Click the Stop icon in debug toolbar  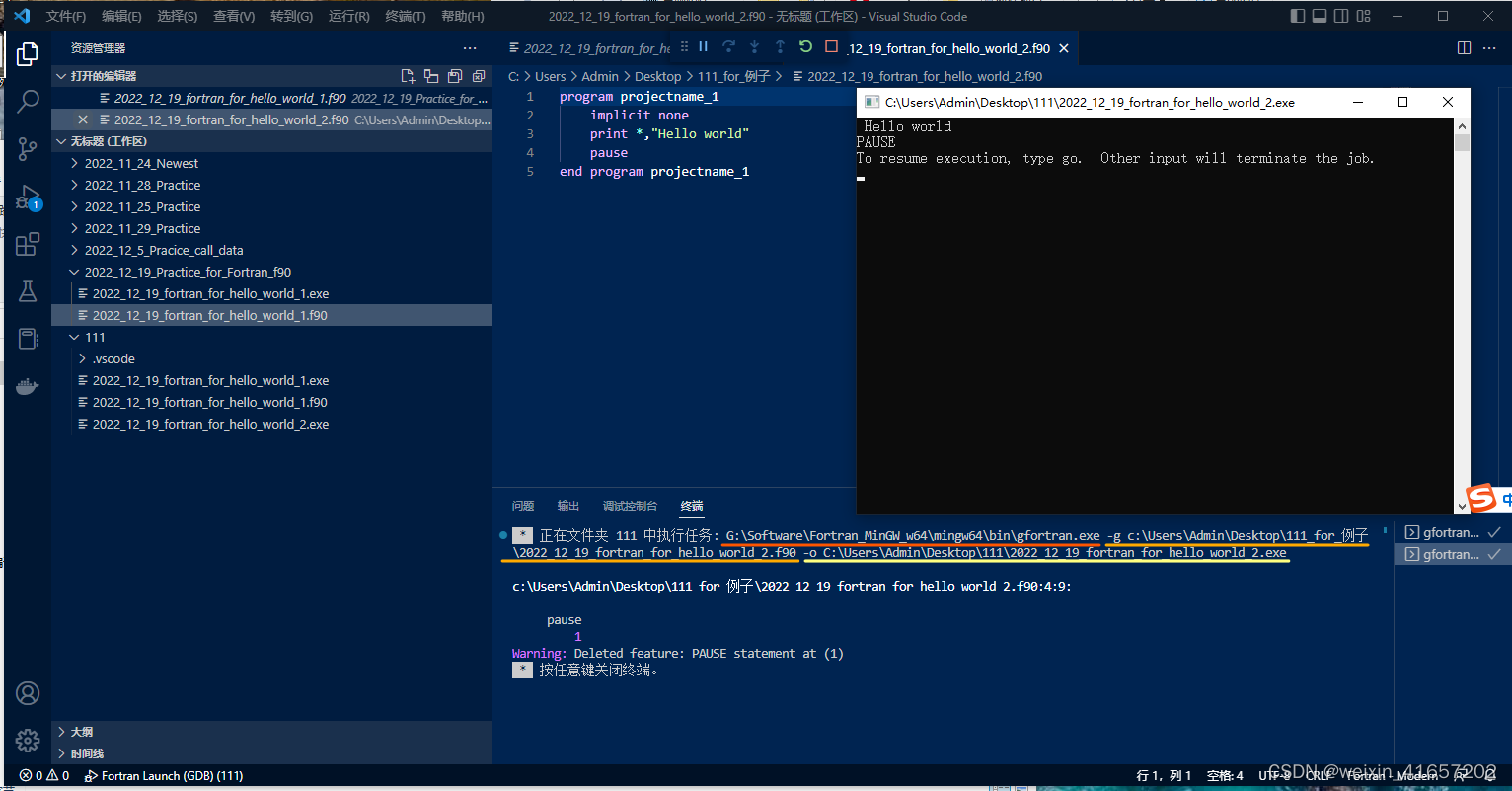pos(829,46)
